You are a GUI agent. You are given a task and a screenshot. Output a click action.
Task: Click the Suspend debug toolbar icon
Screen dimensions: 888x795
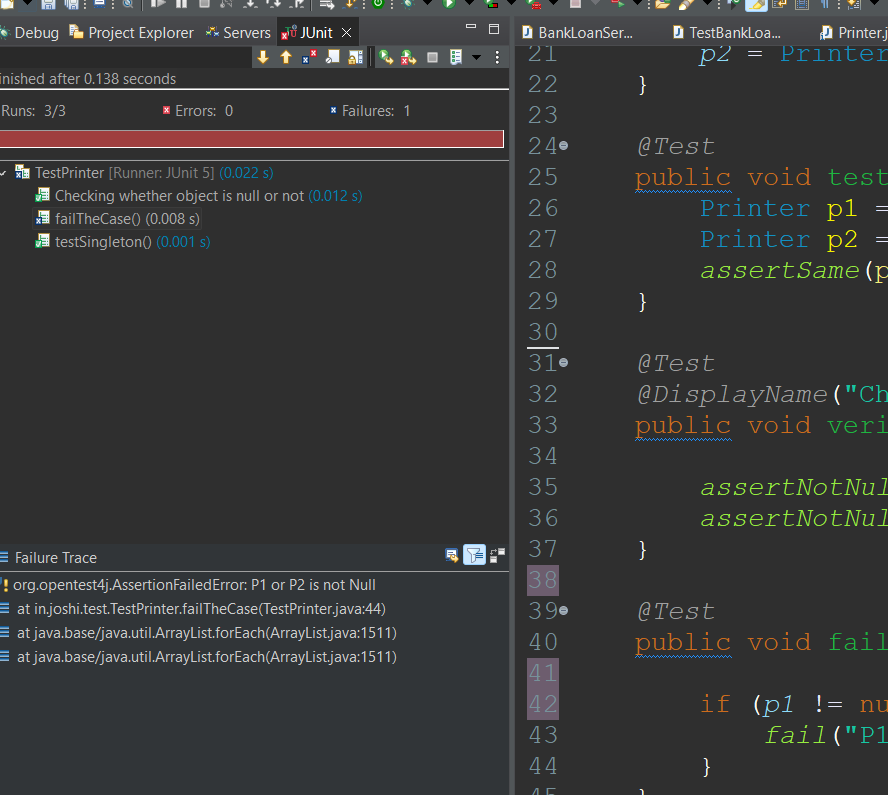click(x=181, y=3)
